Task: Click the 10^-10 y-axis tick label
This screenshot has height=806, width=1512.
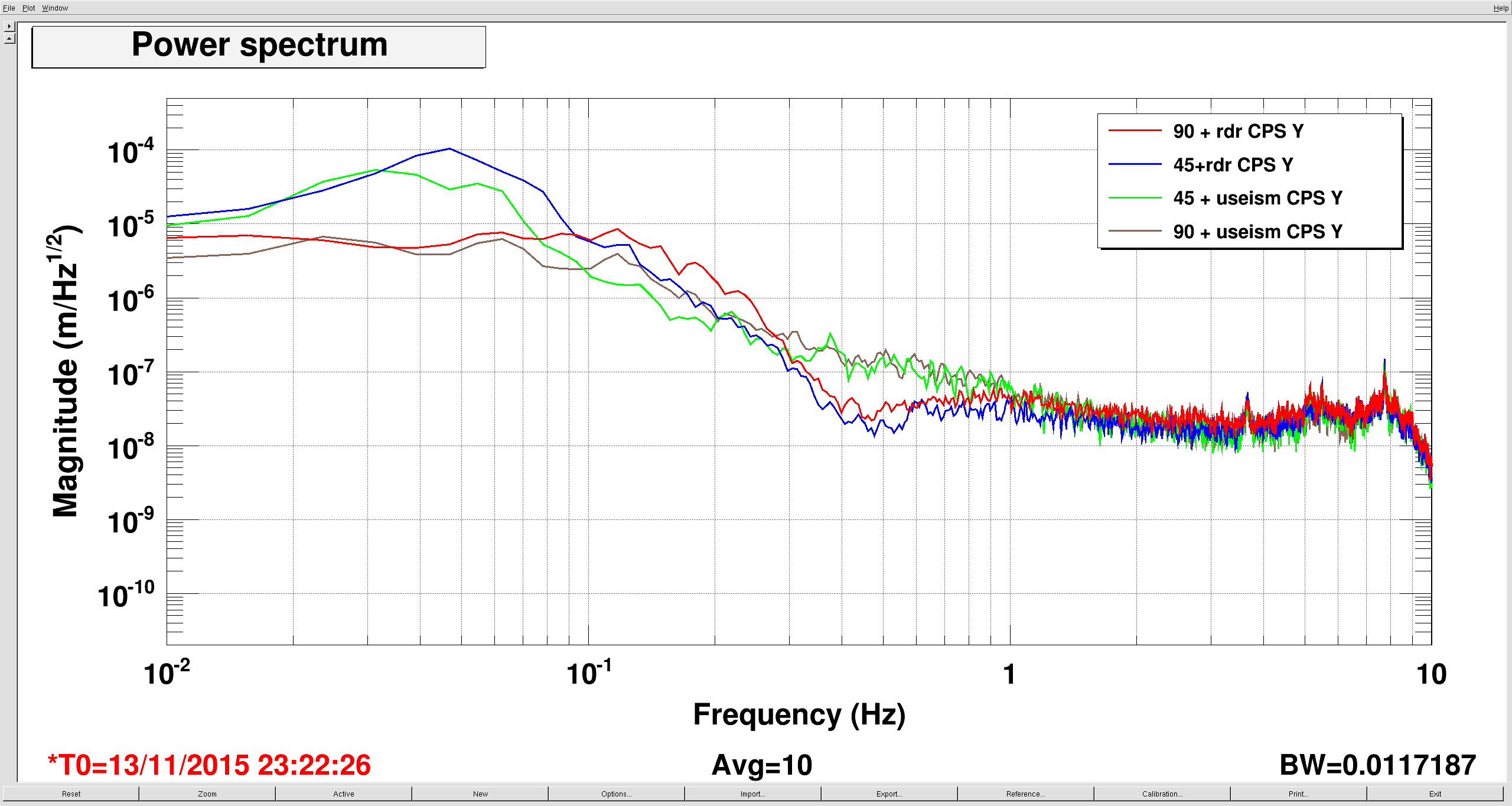Action: pyautogui.click(x=126, y=594)
